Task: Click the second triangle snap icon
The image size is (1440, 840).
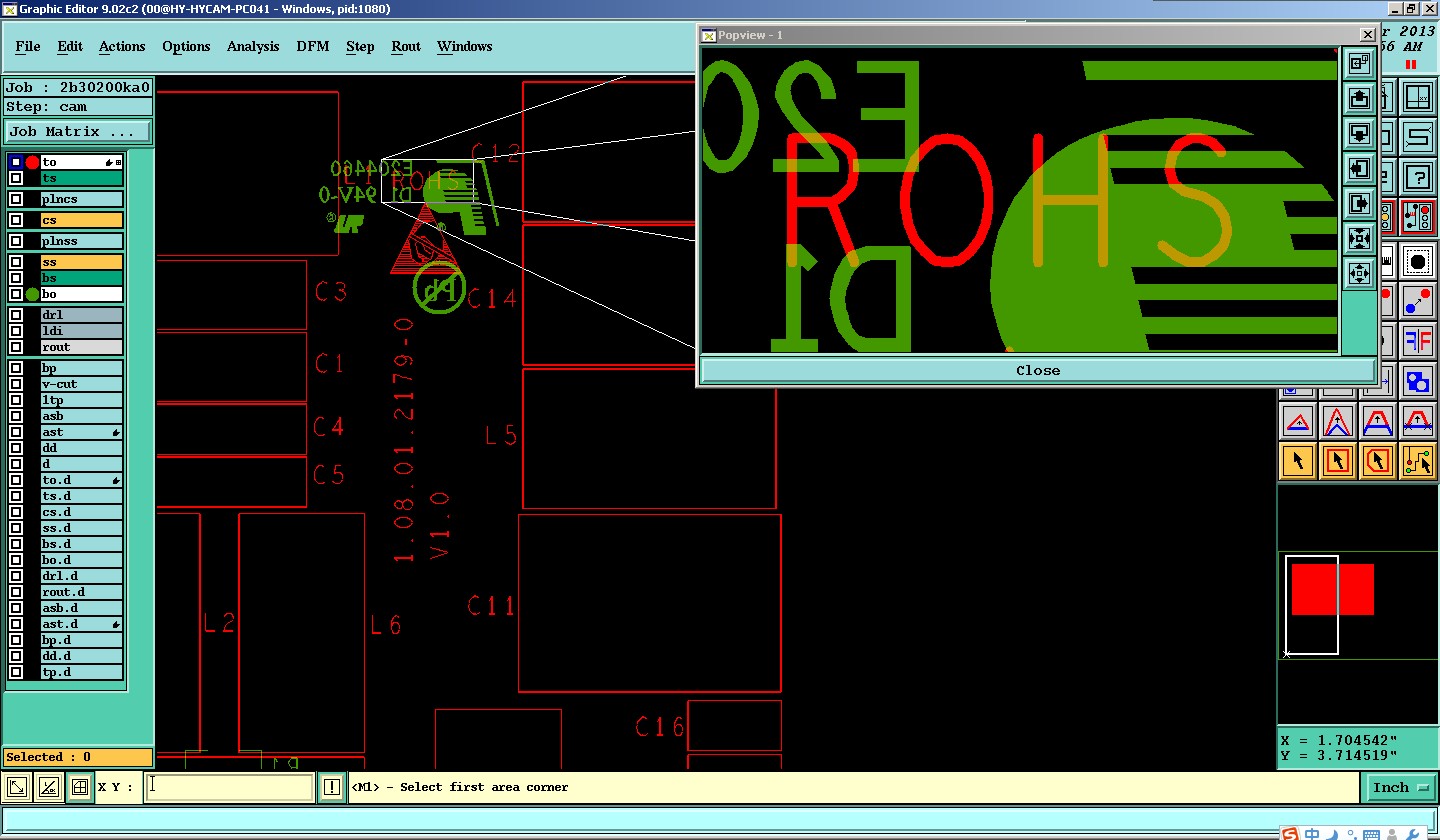Action: tap(1338, 422)
